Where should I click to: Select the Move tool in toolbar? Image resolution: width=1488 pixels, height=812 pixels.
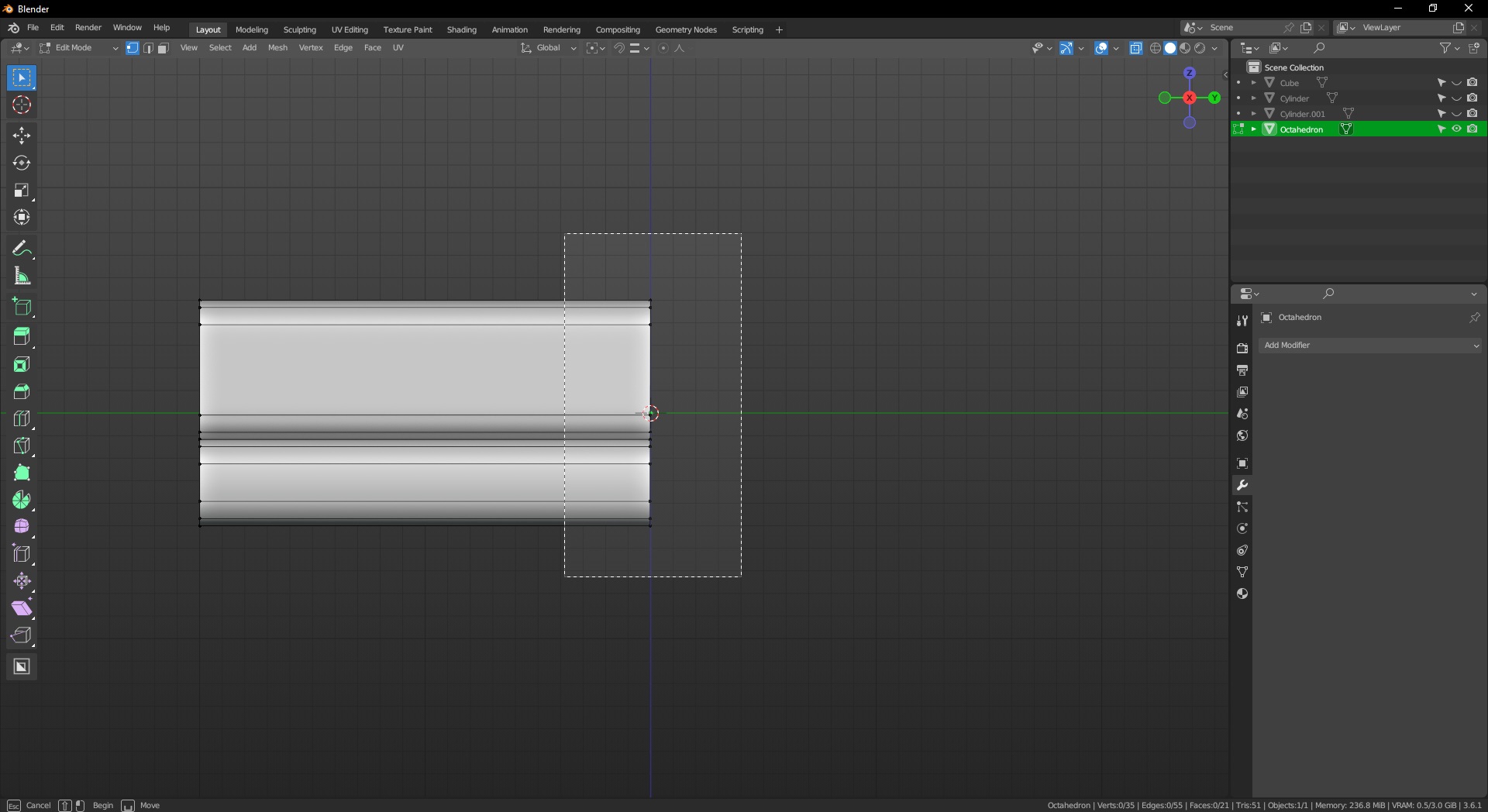[22, 136]
